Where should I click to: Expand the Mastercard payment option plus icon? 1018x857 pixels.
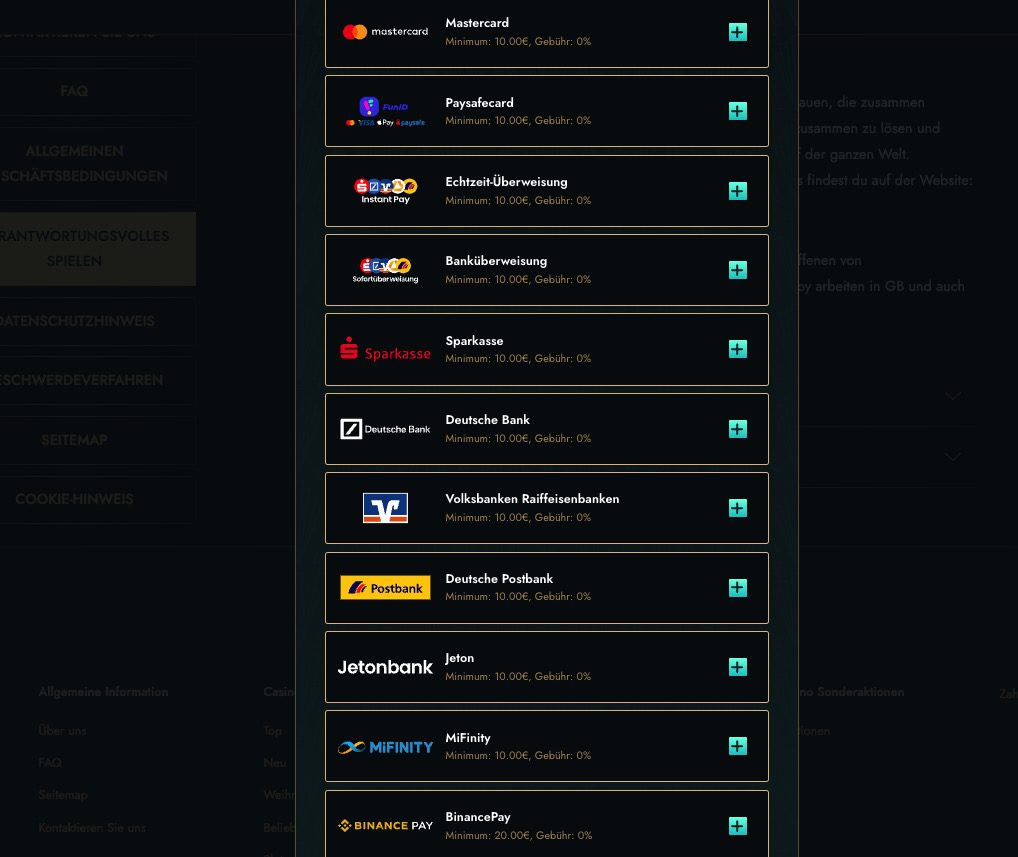point(738,32)
